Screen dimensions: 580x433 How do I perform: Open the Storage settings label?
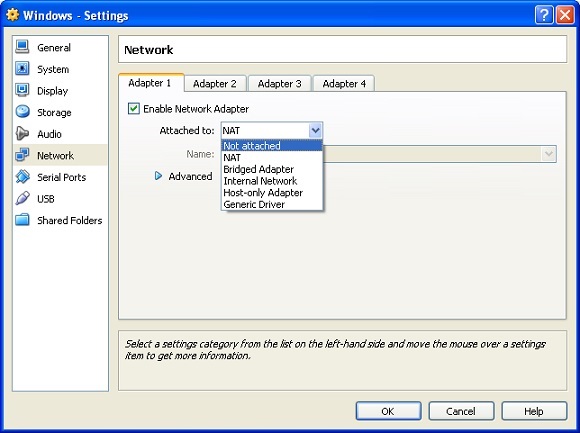click(x=54, y=112)
